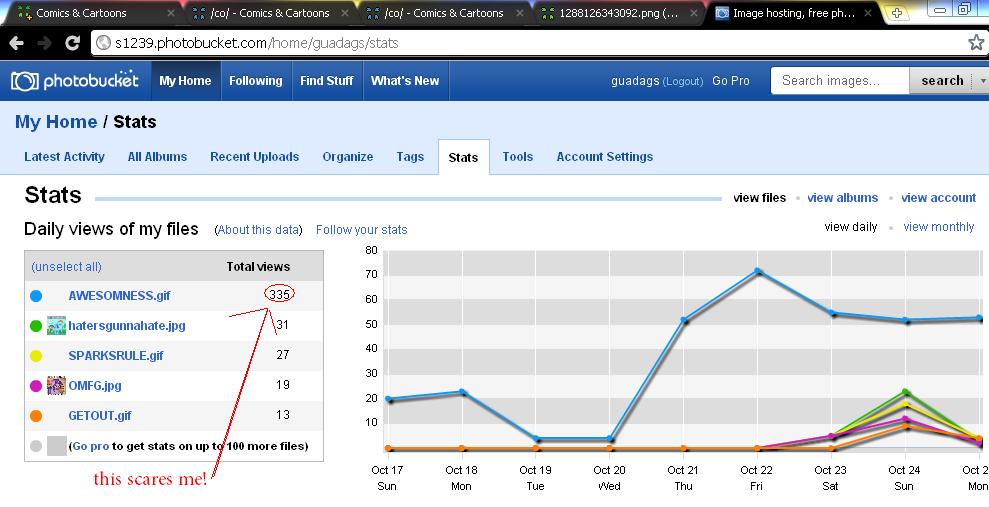Screen dimensions: 989x507
Task: Open the Account Settings tab
Action: 604,157
